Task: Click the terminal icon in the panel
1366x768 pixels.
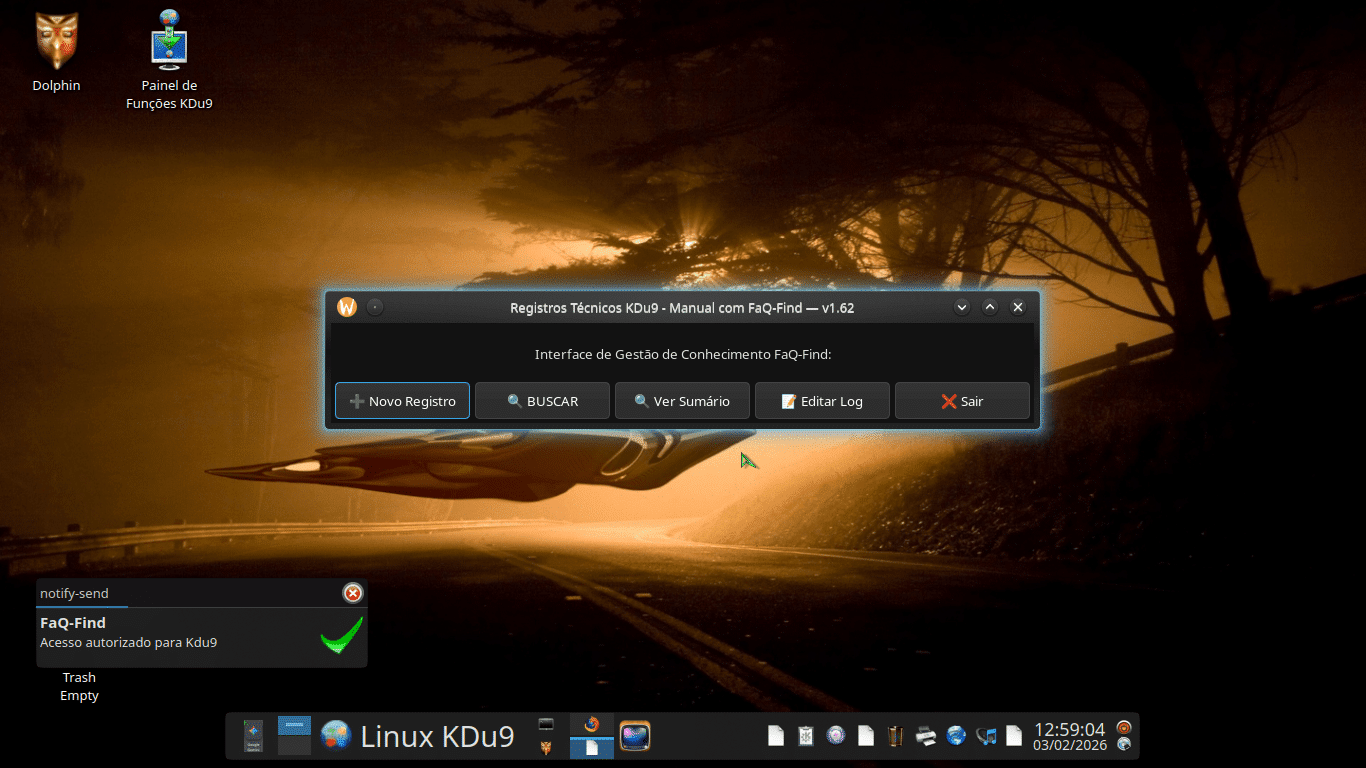Action: point(546,724)
